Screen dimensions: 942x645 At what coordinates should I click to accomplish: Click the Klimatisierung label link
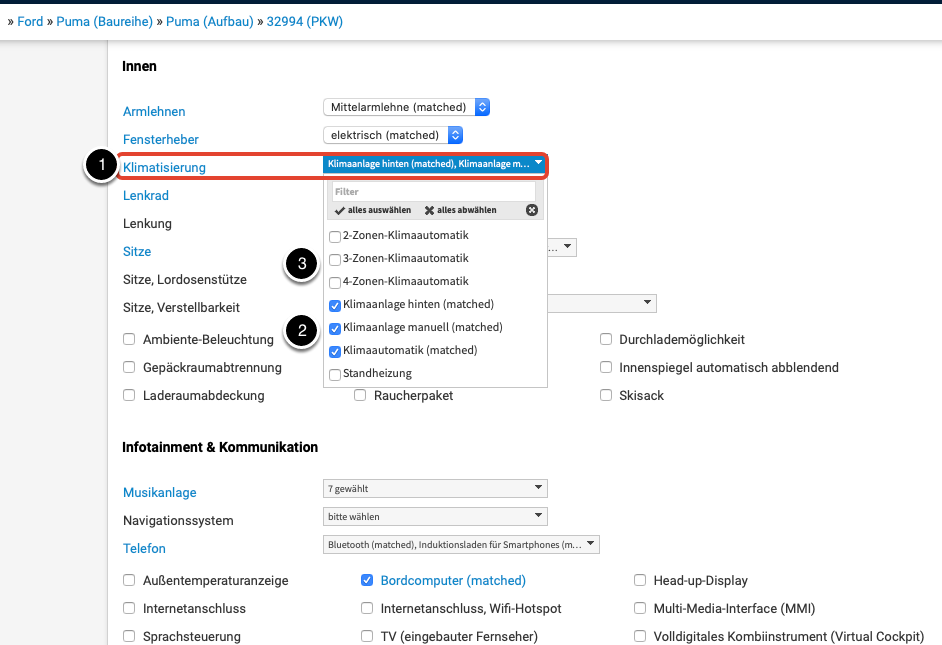tap(164, 167)
